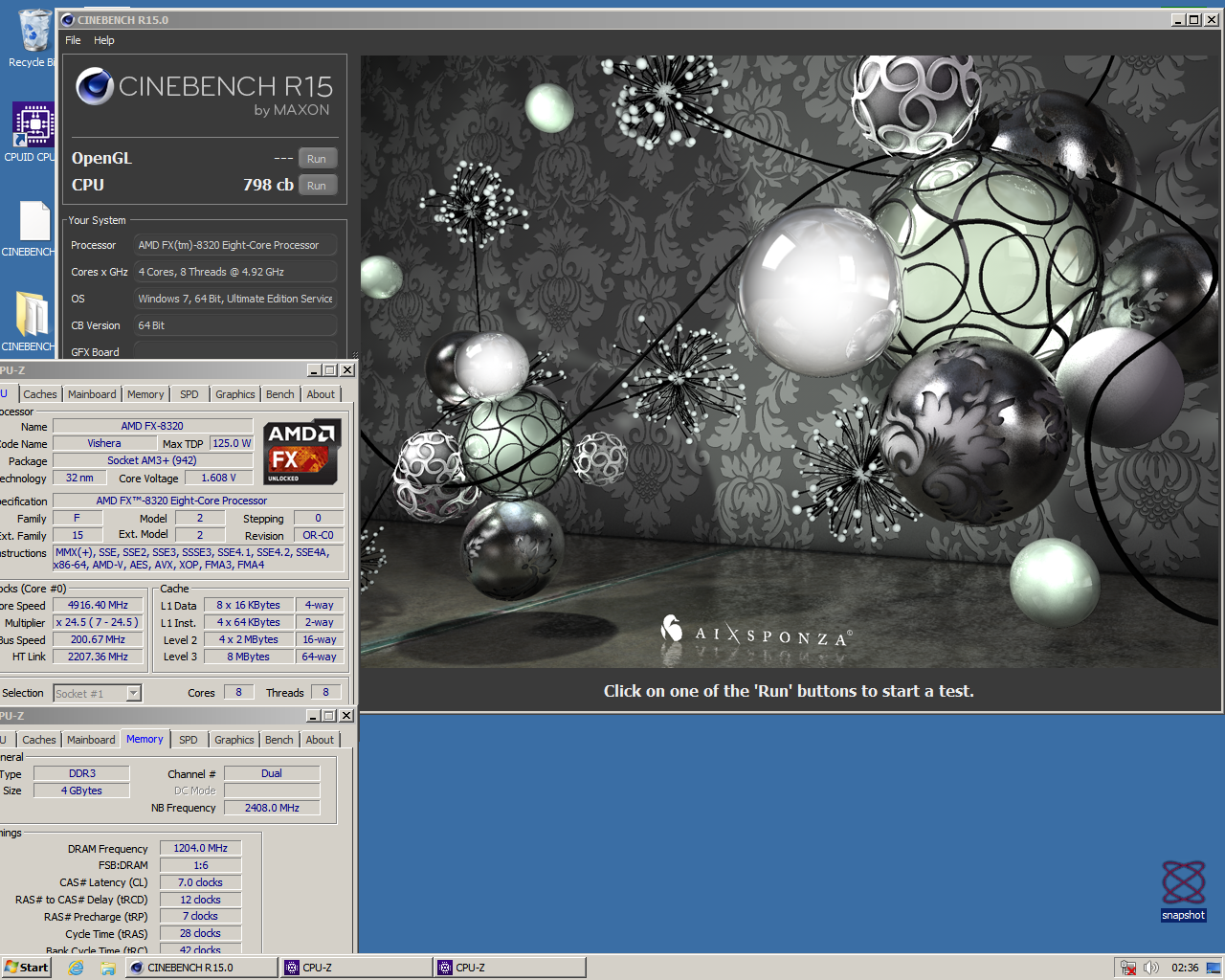Click the CAS# Latency 7.0 clocks value
Image resolution: width=1225 pixels, height=980 pixels.
tap(201, 882)
